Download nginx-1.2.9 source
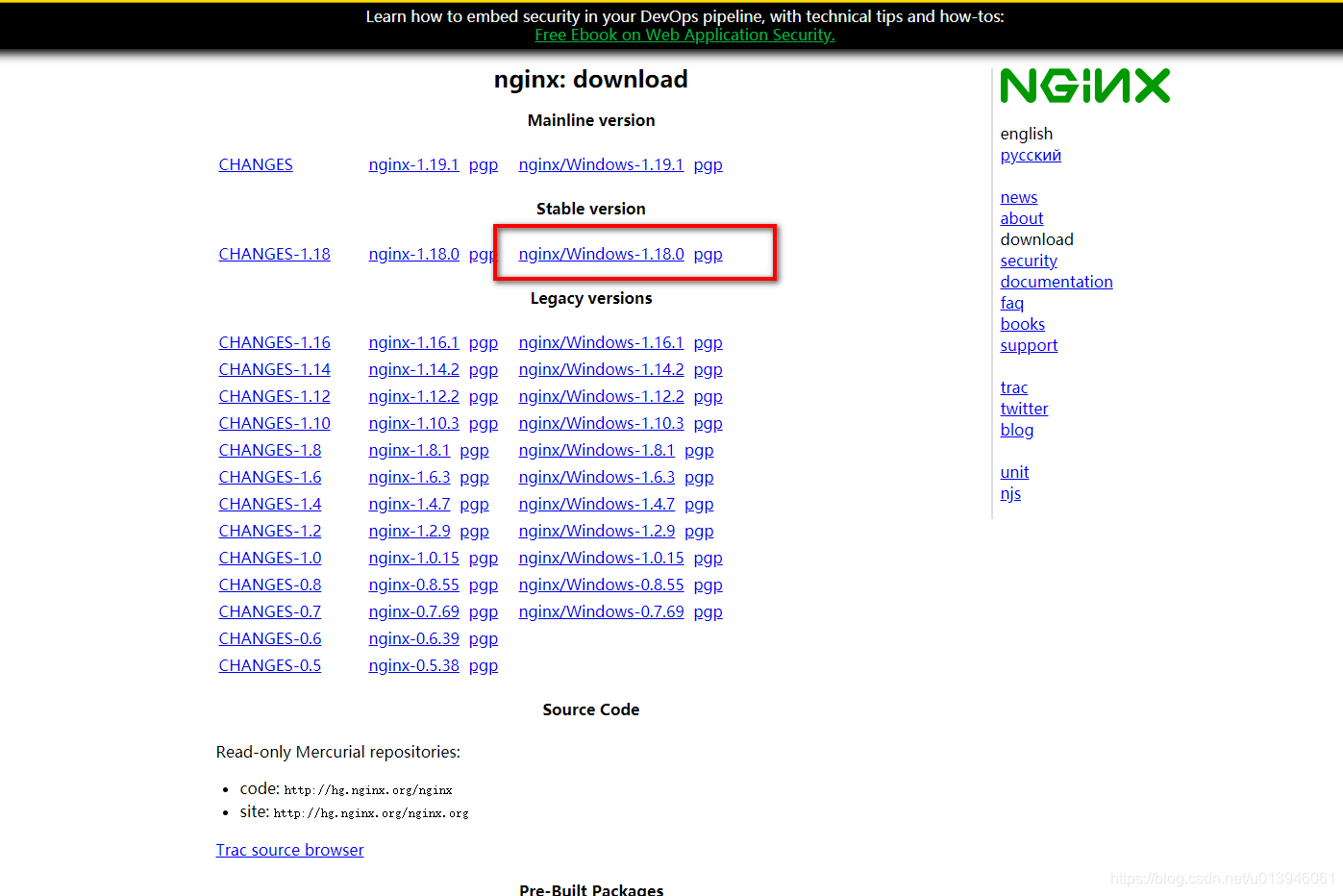 pos(409,531)
